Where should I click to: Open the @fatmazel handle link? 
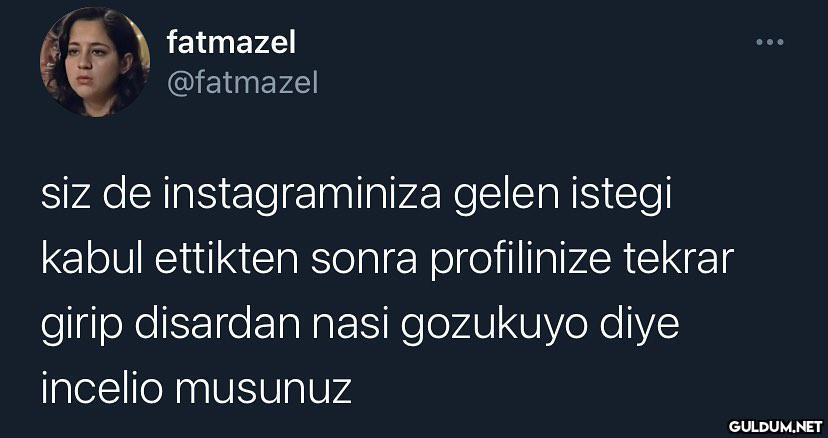243,83
